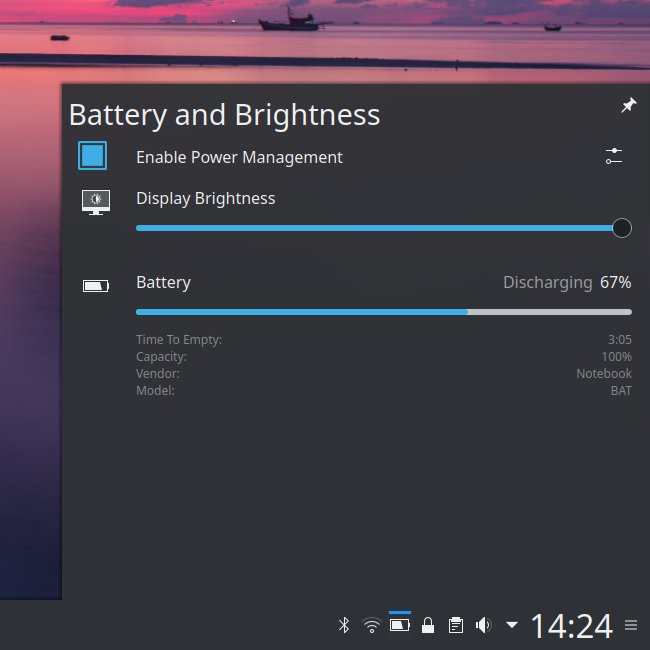Click the 14:24 digital clock
This screenshot has height=650, width=650.
point(570,626)
